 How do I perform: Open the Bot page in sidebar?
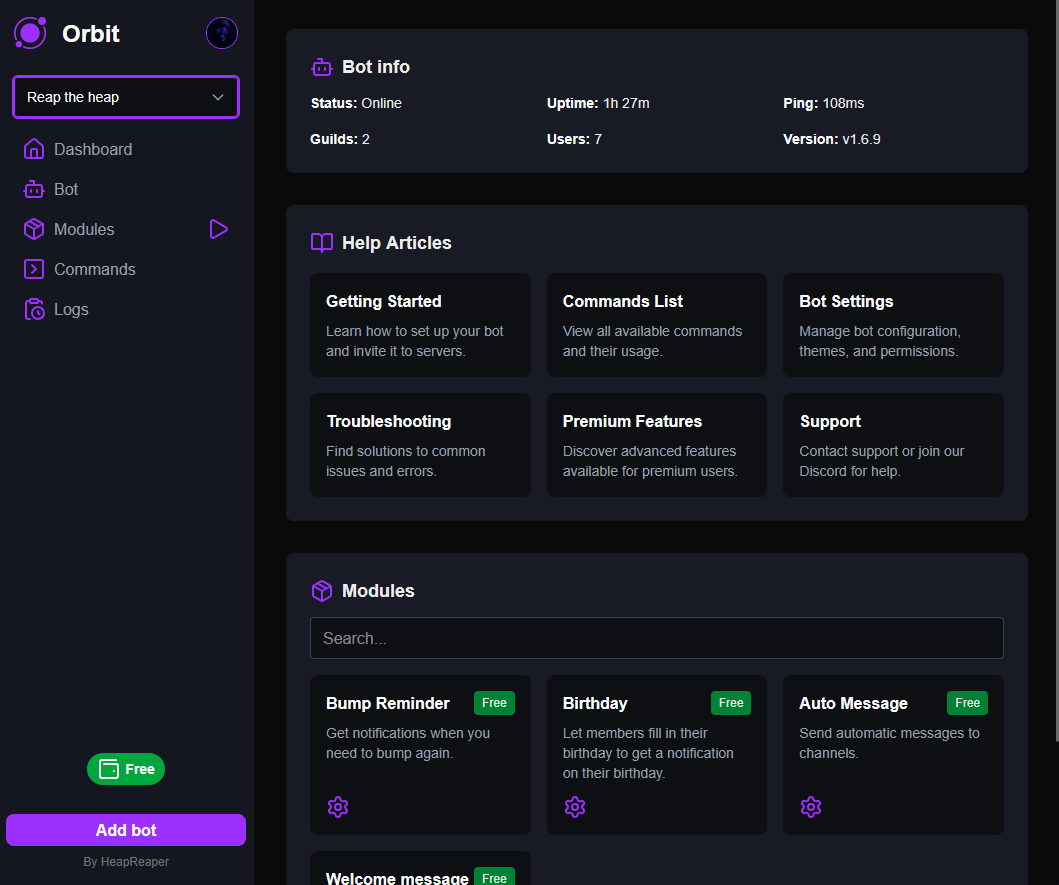(x=66, y=189)
